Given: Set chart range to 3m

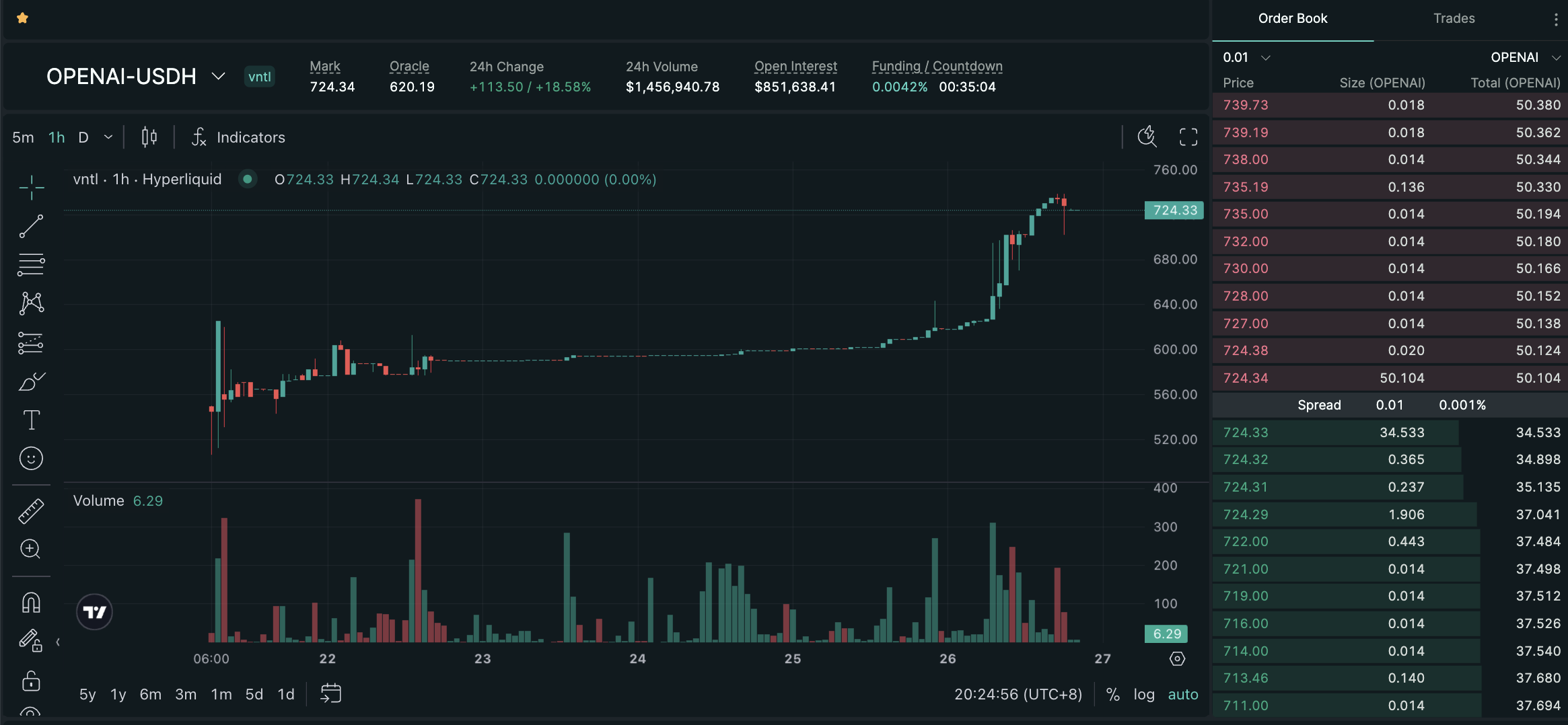Looking at the screenshot, I should pos(186,695).
